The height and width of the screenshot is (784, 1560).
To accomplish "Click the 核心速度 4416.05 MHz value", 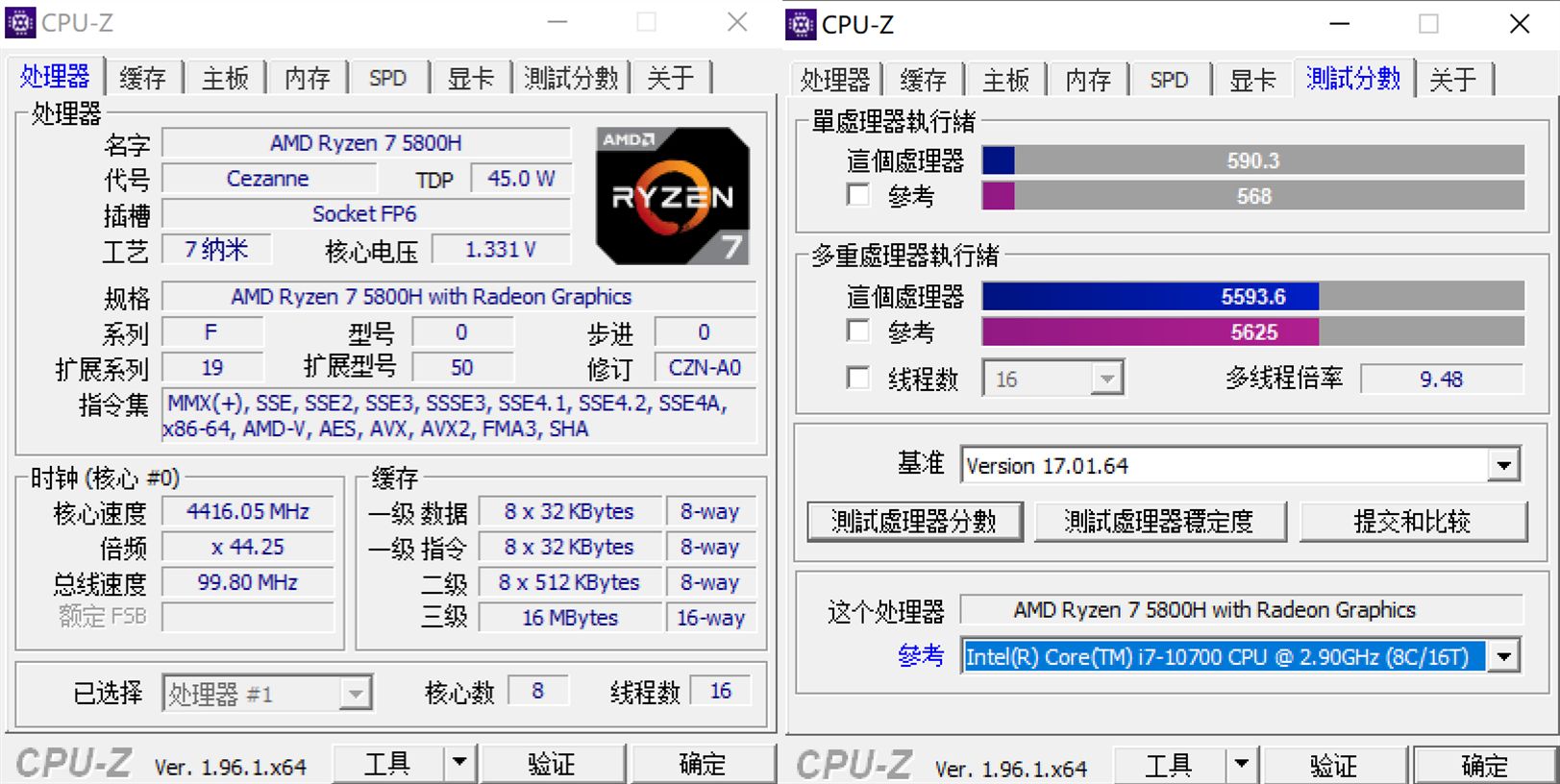I will pyautogui.click(x=248, y=512).
